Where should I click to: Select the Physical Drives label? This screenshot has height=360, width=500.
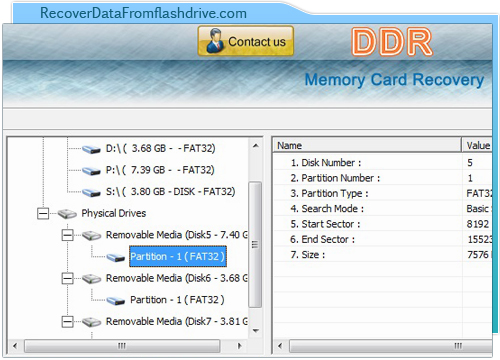[x=114, y=213]
